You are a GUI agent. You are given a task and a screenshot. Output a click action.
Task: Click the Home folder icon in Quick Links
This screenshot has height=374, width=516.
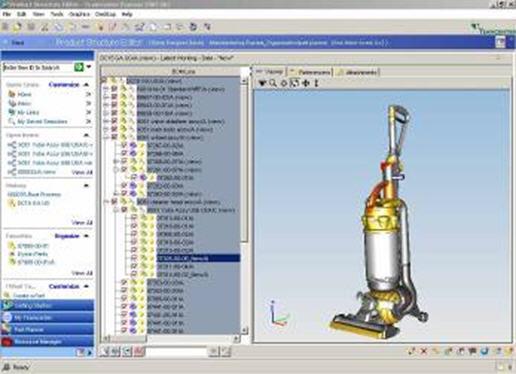coord(12,94)
